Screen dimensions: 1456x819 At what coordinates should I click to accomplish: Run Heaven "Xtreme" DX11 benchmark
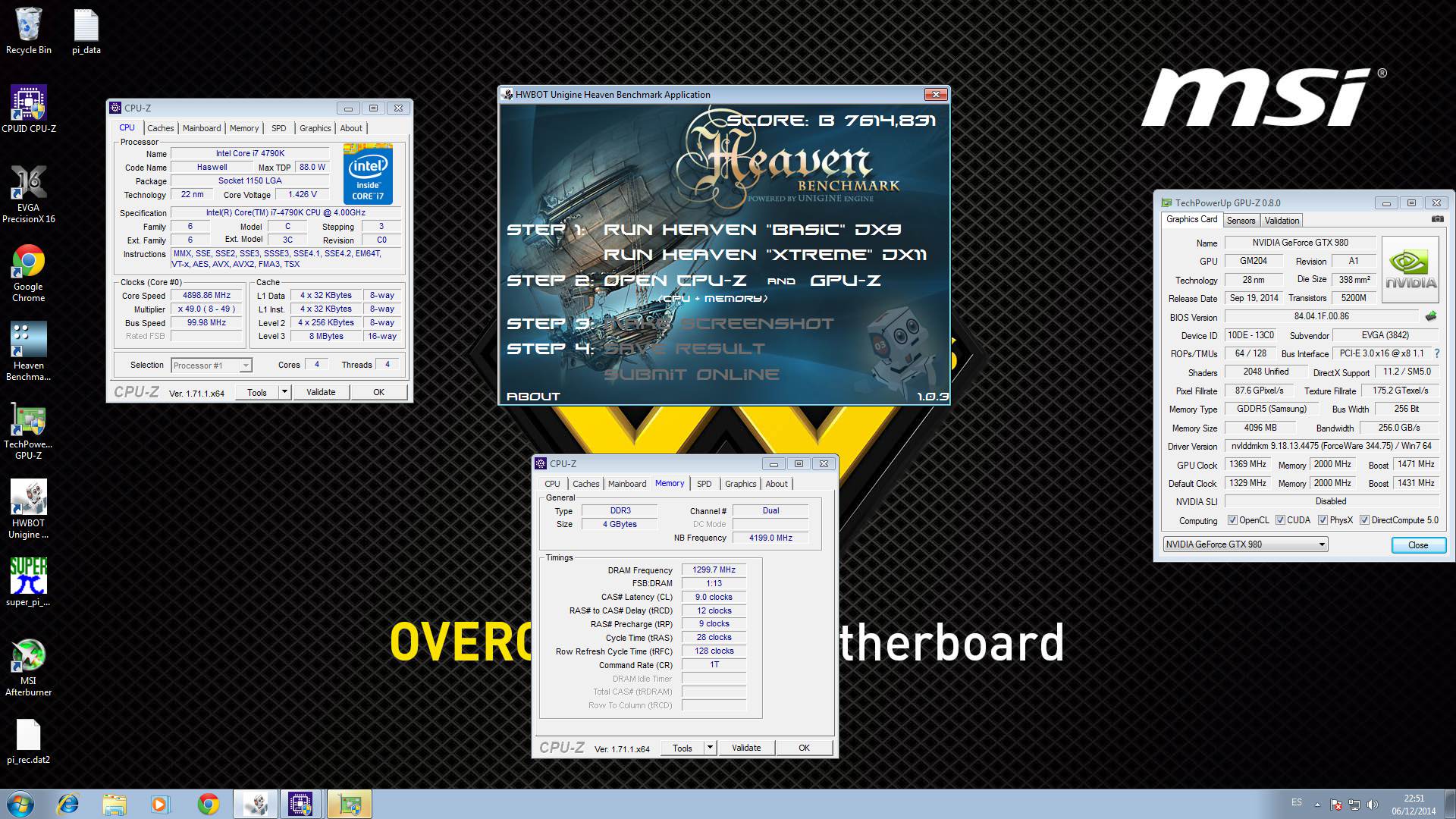tap(765, 255)
